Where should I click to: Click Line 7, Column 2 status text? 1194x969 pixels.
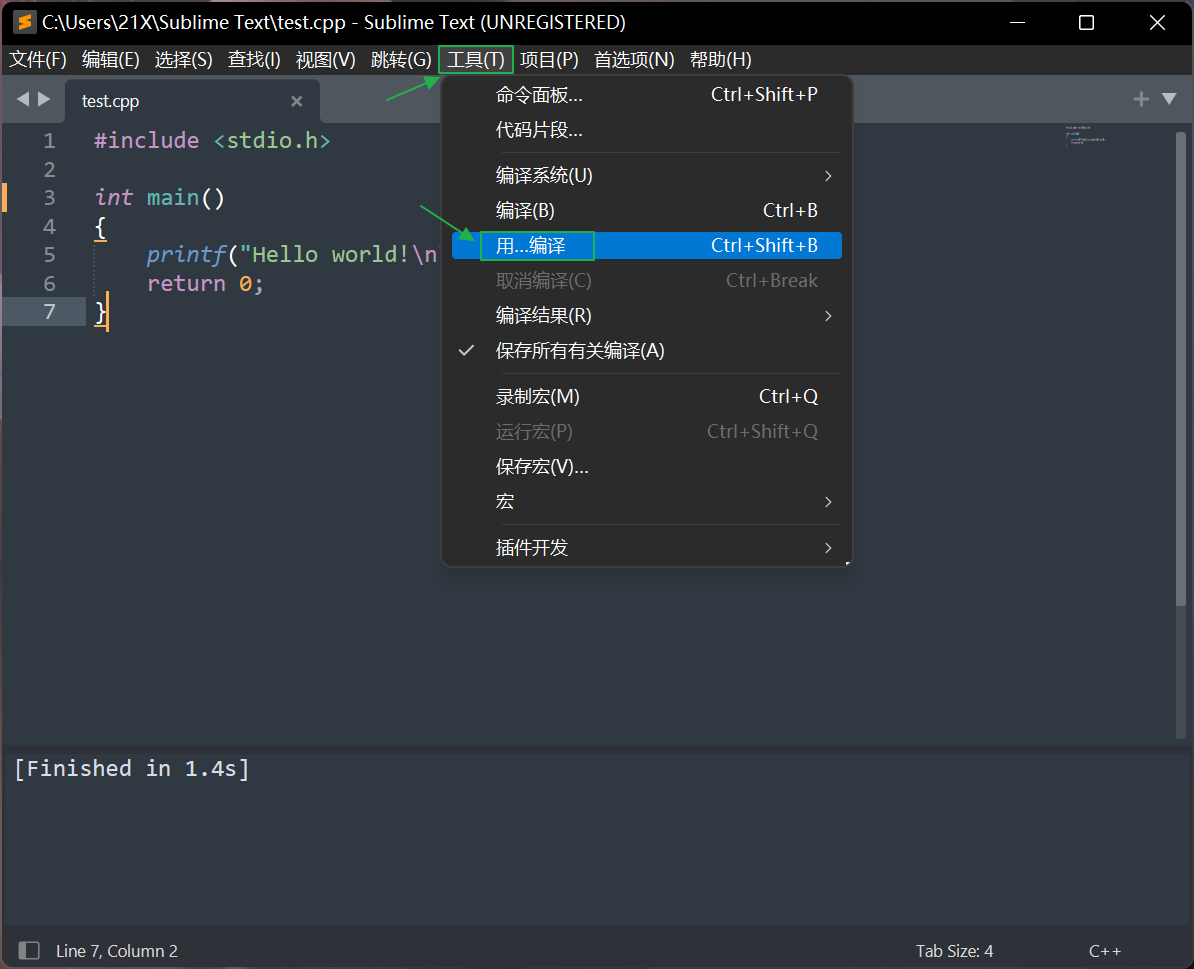[117, 951]
